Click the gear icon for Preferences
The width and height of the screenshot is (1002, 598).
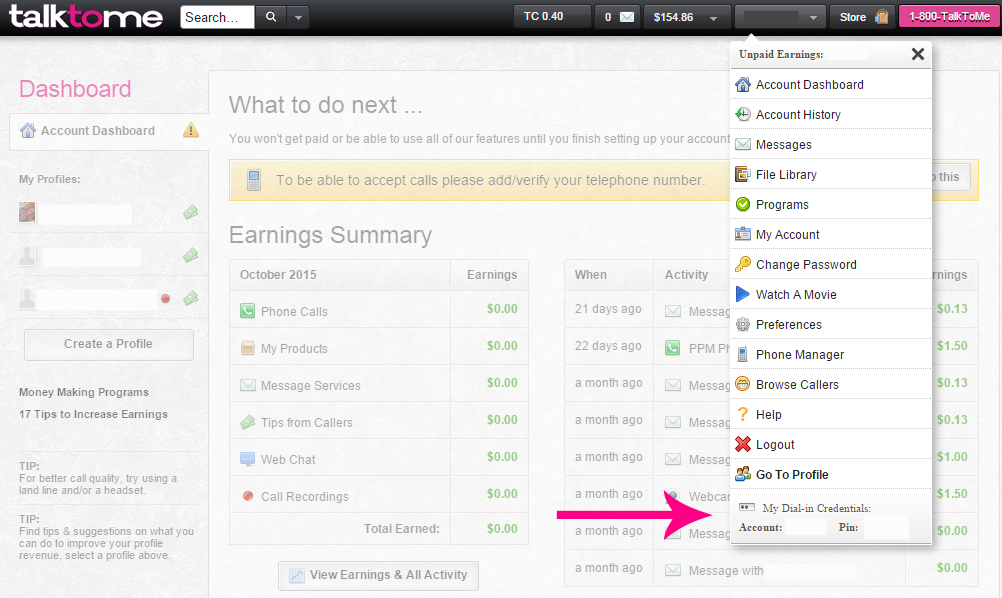(x=743, y=325)
